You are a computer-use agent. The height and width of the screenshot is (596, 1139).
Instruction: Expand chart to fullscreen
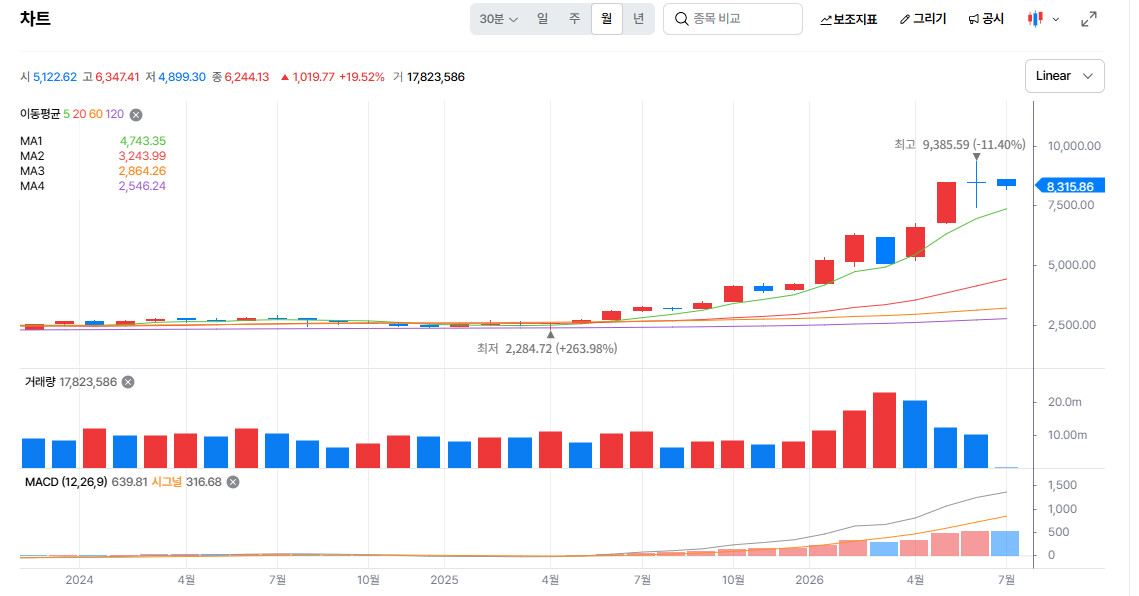[1088, 20]
